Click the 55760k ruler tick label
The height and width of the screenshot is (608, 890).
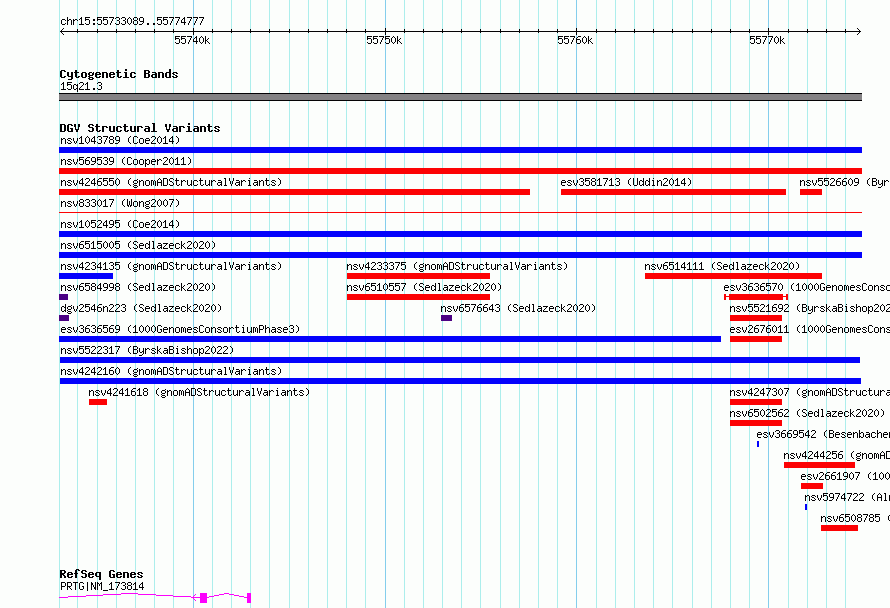(575, 40)
